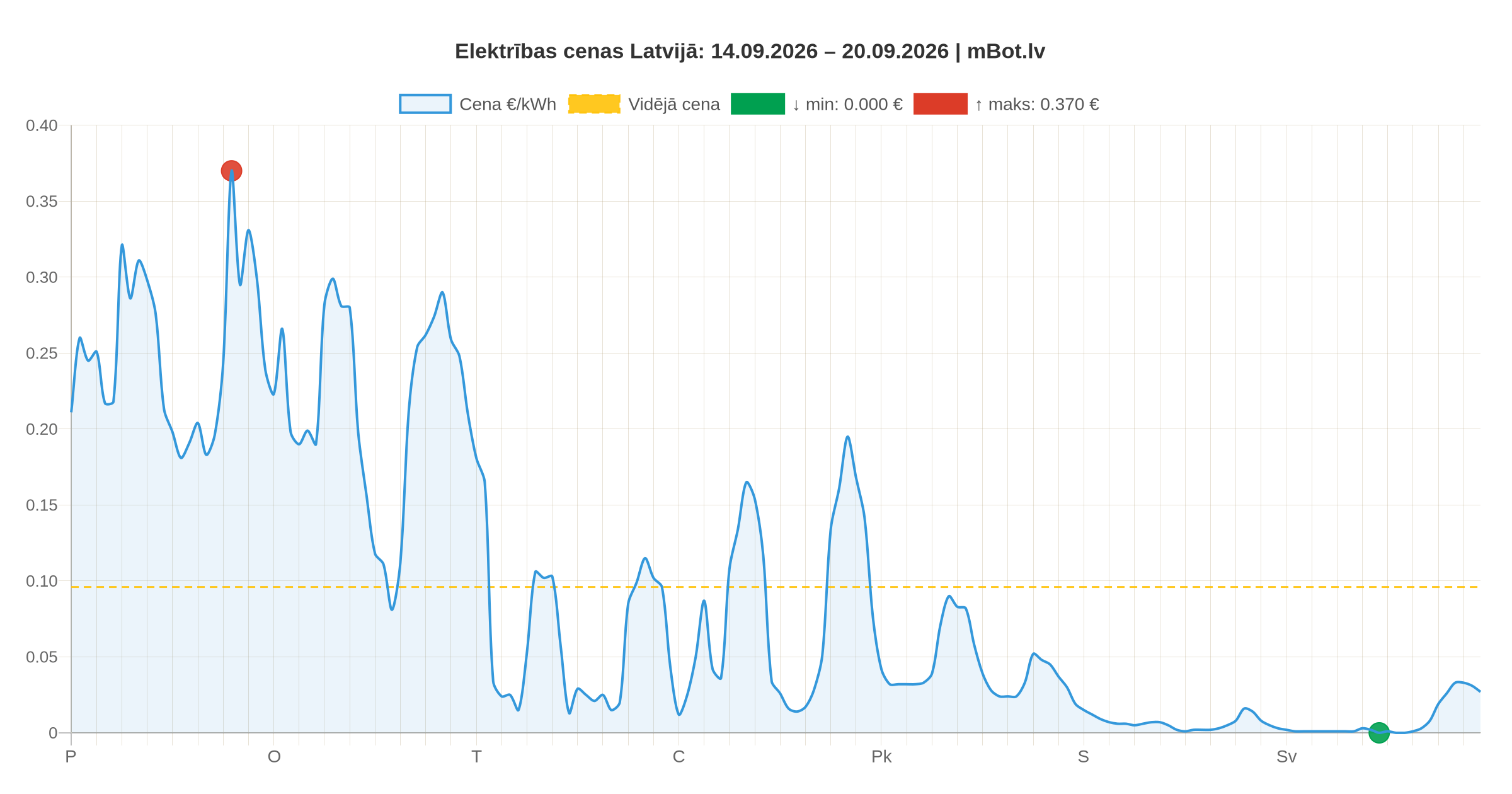Click the 'O' day label on x-axis
The width and height of the screenshot is (1512, 794).
pyautogui.click(x=274, y=757)
